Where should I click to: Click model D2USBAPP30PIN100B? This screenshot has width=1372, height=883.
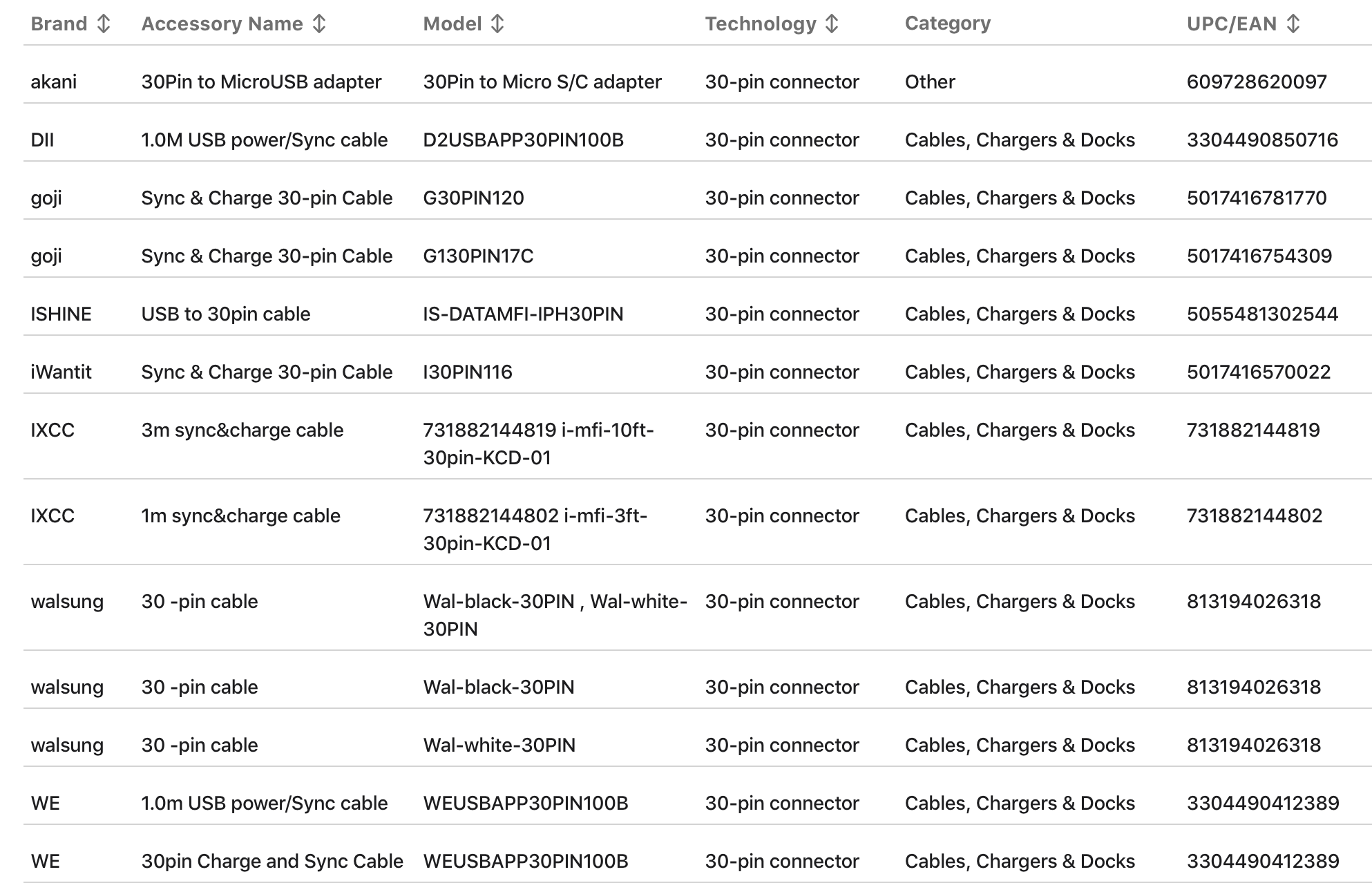[x=523, y=140]
